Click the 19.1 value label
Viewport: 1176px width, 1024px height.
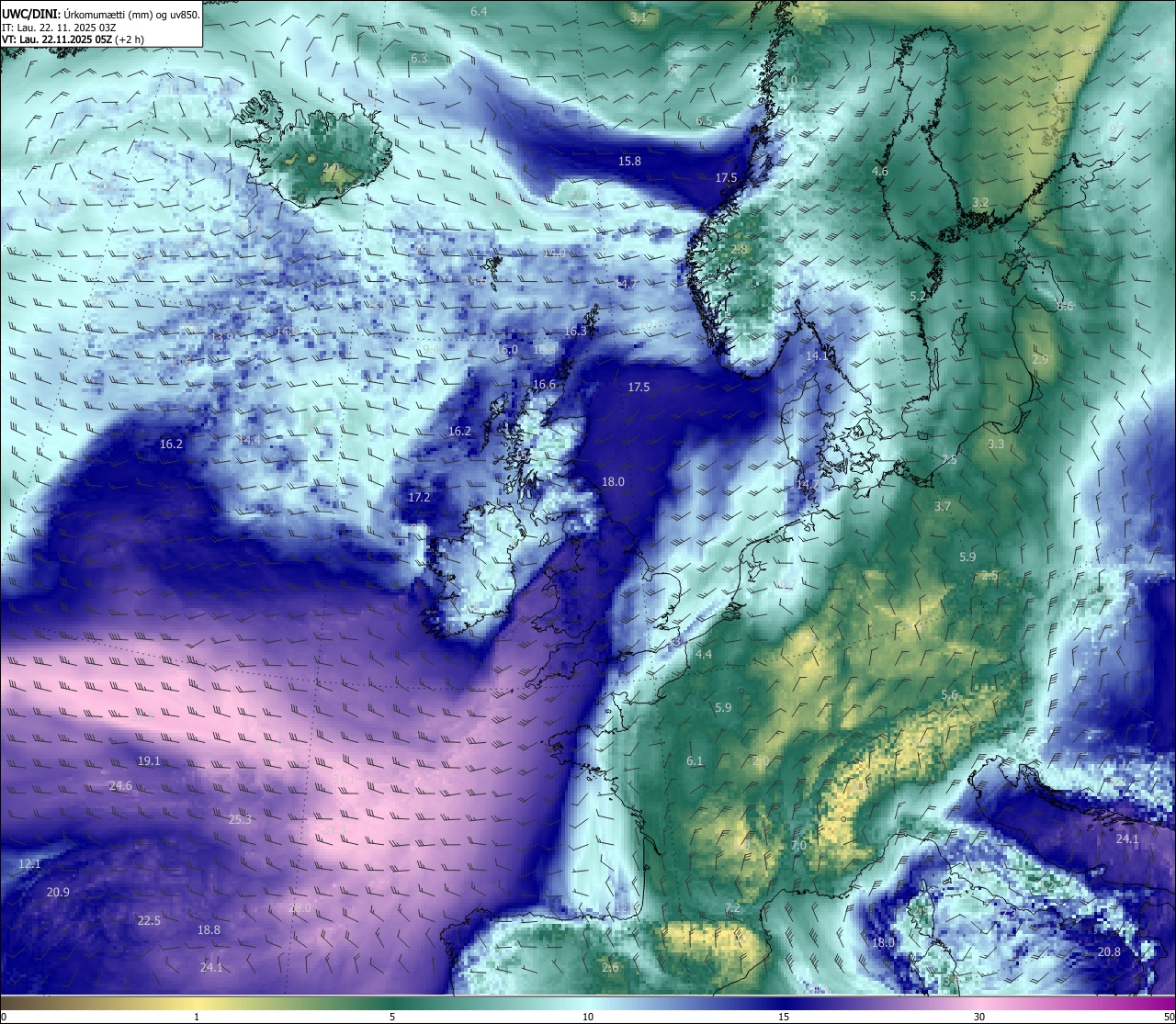pos(149,760)
